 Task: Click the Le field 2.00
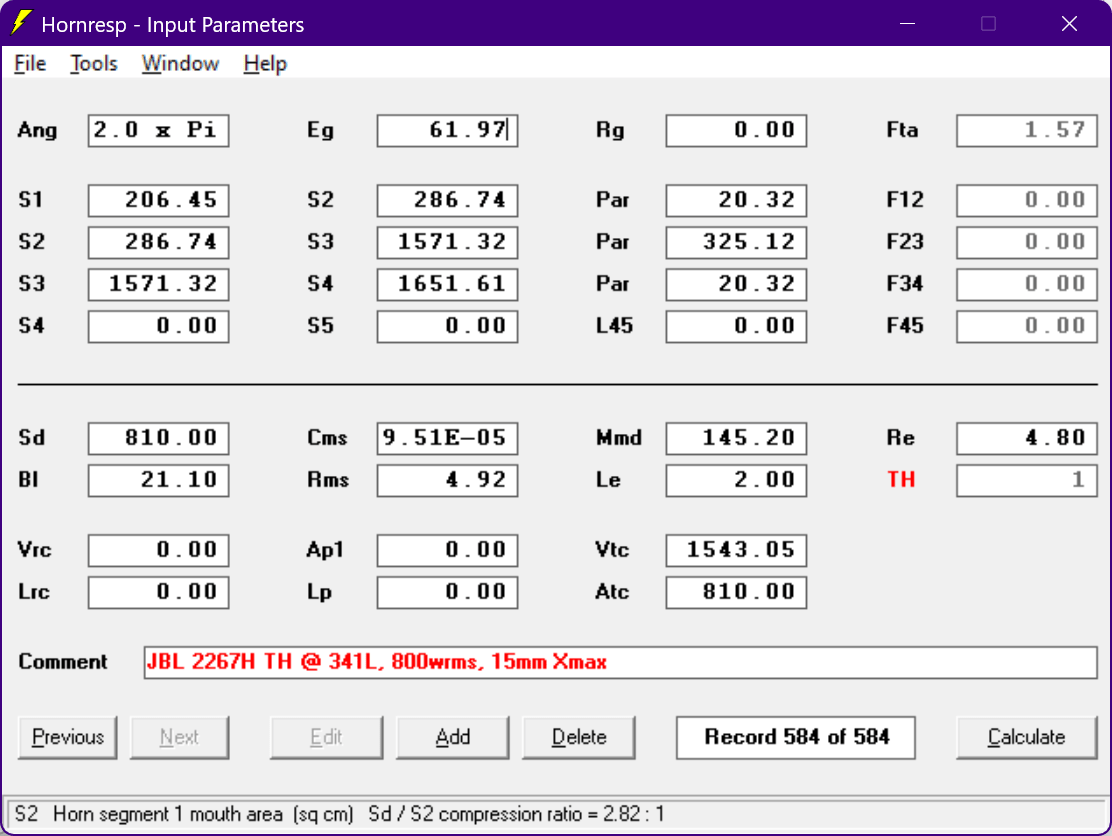(x=736, y=480)
